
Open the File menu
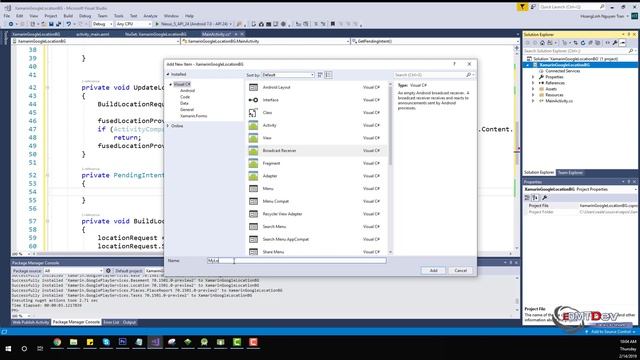[x=7, y=16]
